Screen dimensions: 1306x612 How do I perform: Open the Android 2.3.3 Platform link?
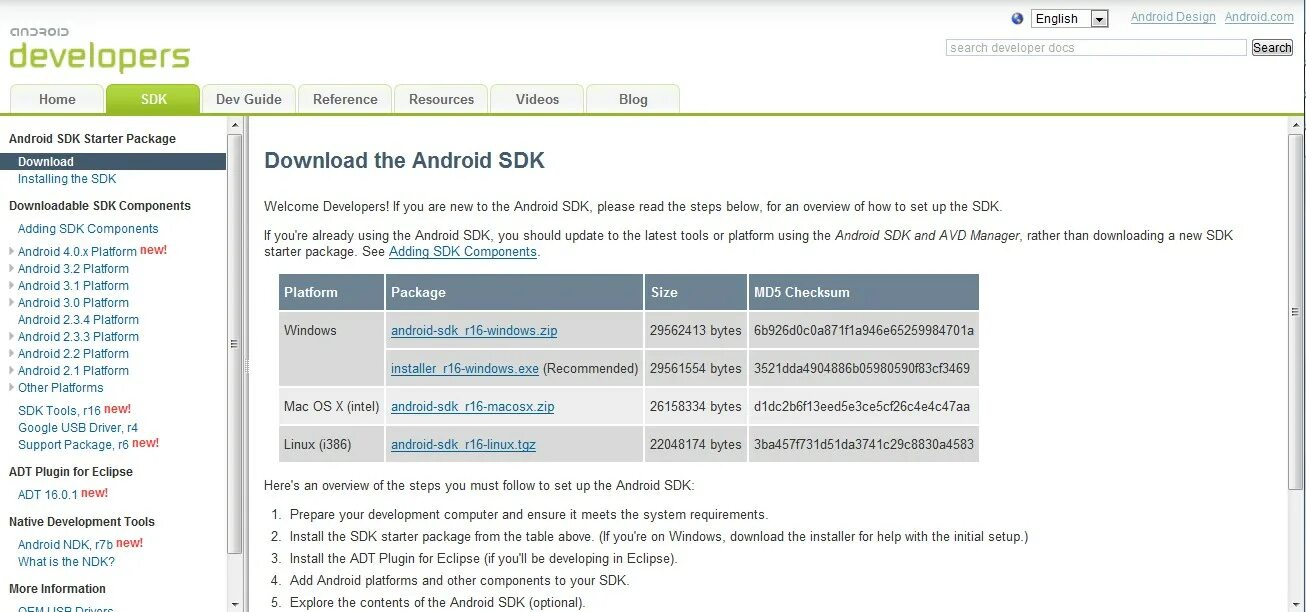[78, 337]
